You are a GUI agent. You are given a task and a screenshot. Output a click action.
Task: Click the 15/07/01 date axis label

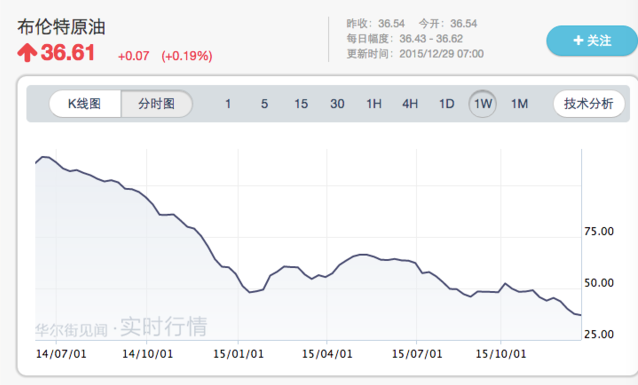(417, 354)
